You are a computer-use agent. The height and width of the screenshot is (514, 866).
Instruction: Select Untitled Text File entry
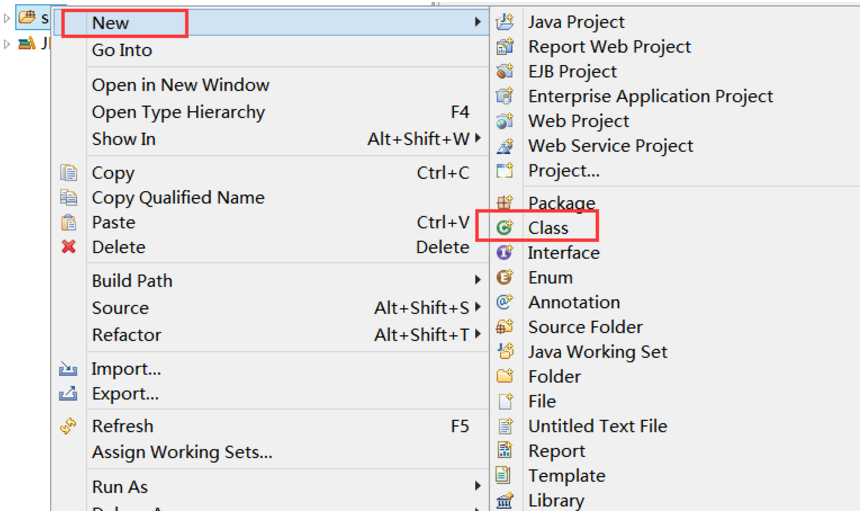click(x=598, y=426)
